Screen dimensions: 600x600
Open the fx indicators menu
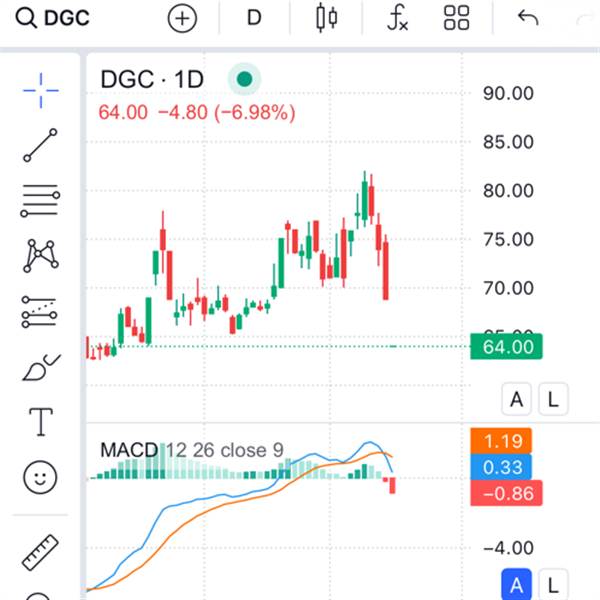(x=397, y=18)
